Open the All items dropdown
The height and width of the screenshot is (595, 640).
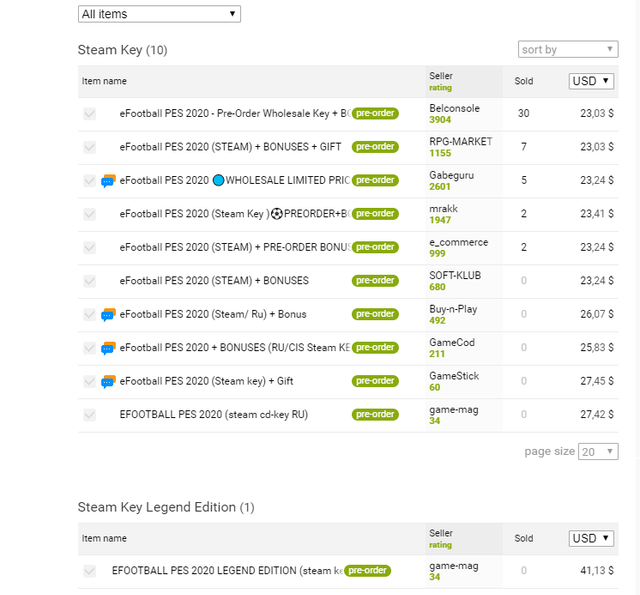click(x=159, y=14)
